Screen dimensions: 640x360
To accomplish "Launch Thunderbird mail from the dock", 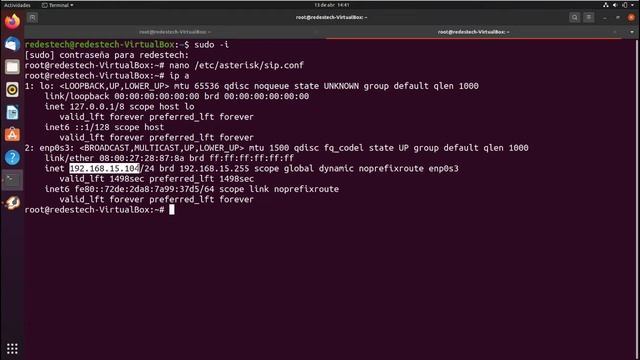I will 12,44.
